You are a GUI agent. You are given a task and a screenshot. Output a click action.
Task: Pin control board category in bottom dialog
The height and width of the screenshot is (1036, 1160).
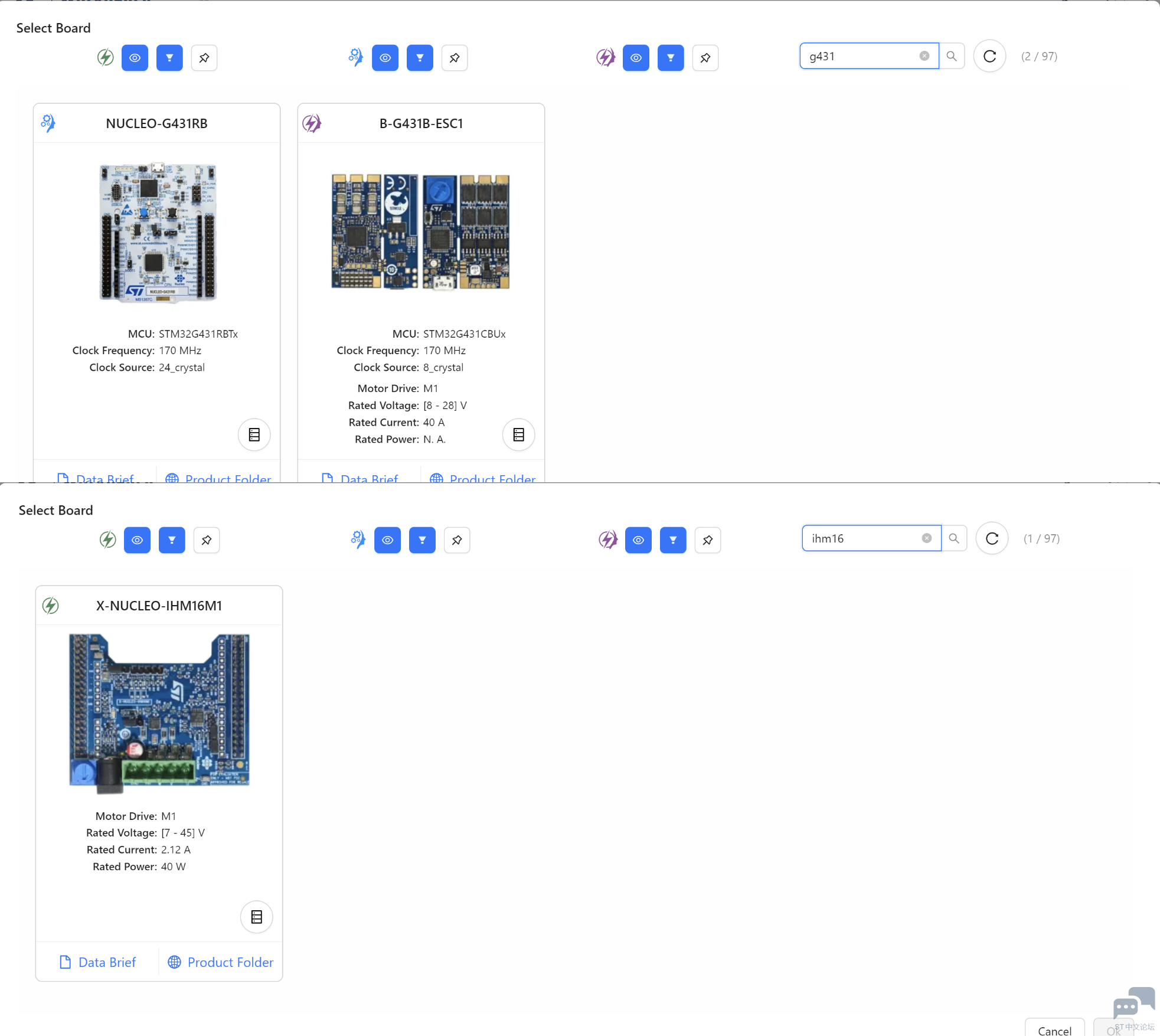point(457,540)
